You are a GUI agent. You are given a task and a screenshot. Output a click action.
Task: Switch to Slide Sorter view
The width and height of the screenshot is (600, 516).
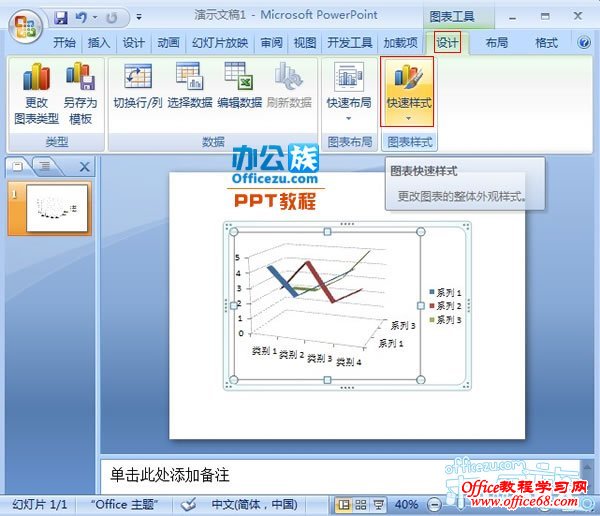pyautogui.click(x=360, y=505)
